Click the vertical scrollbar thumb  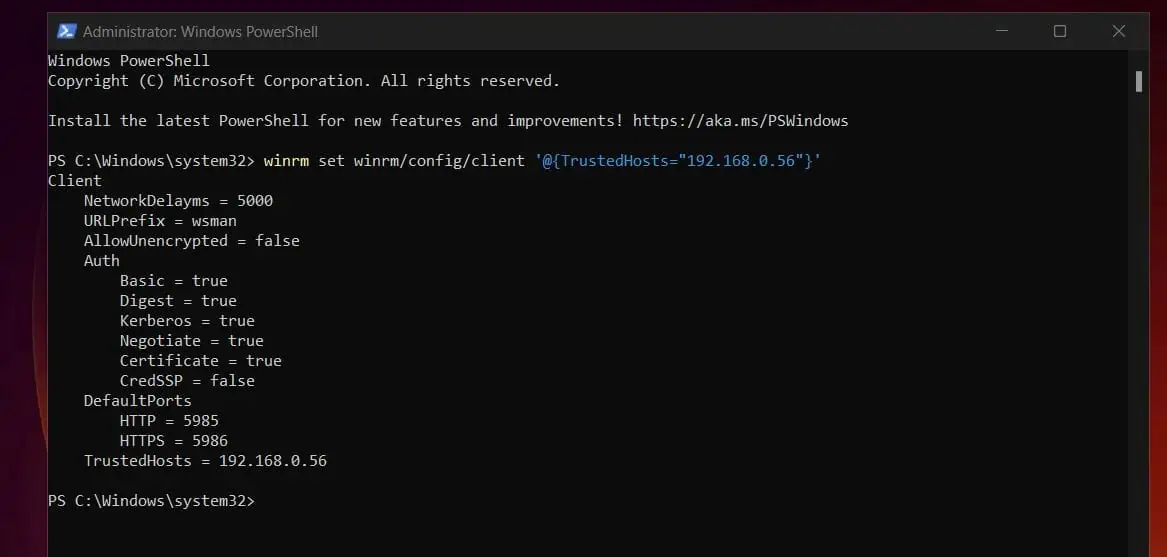[x=1139, y=81]
